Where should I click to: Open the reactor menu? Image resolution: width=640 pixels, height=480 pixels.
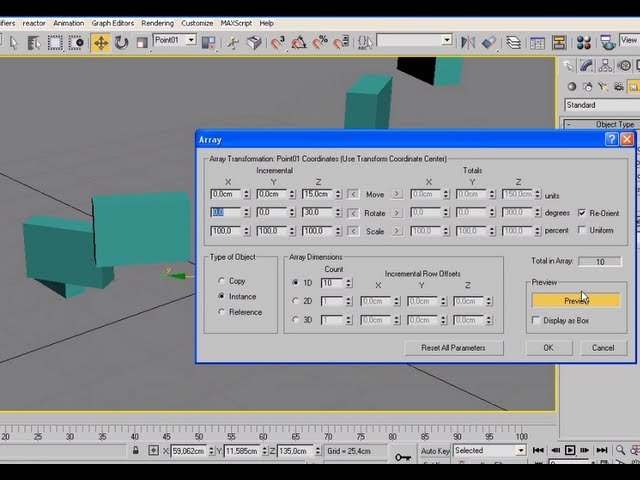34,23
